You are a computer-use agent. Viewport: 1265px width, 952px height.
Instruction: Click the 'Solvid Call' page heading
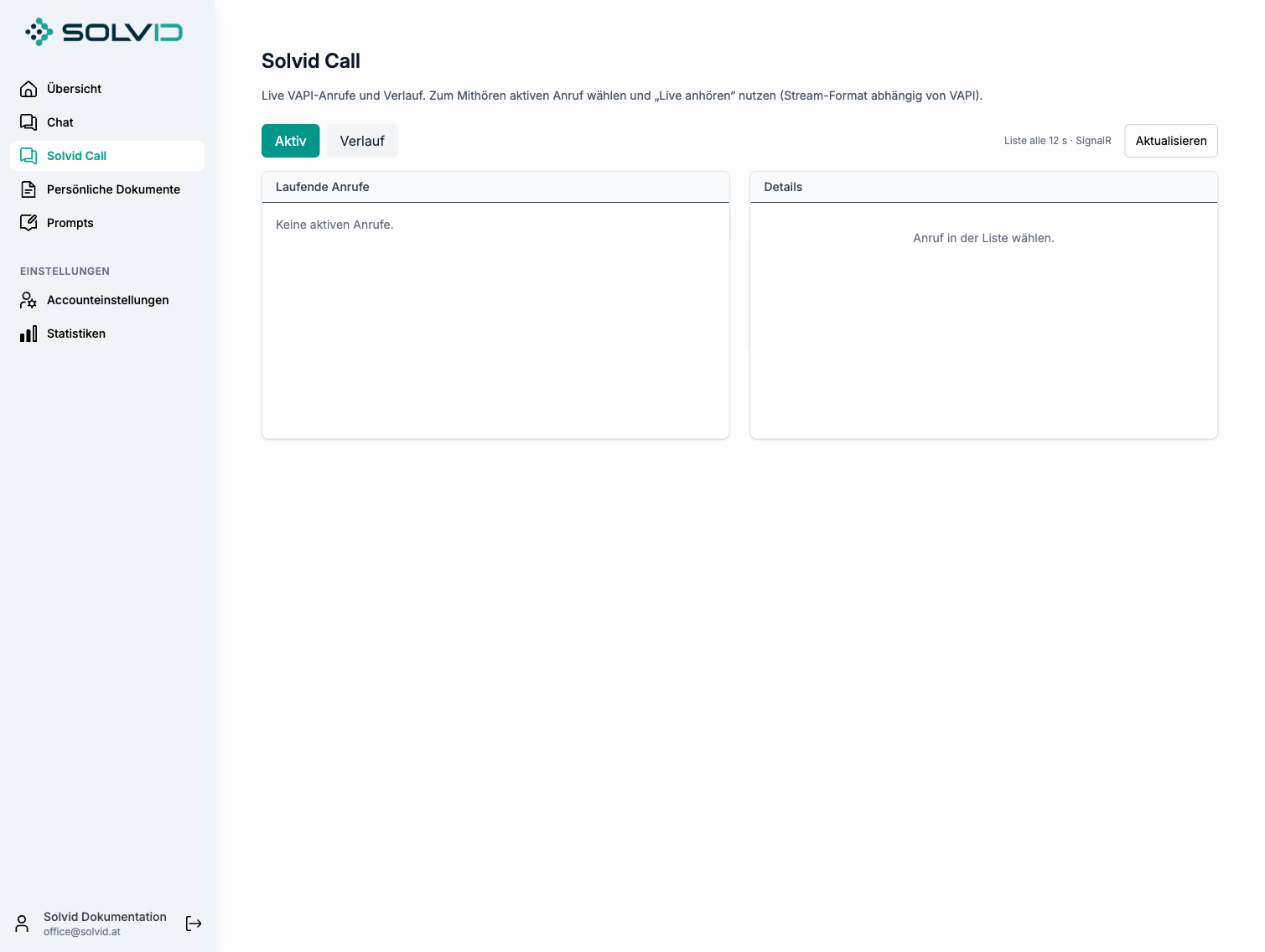coord(311,61)
